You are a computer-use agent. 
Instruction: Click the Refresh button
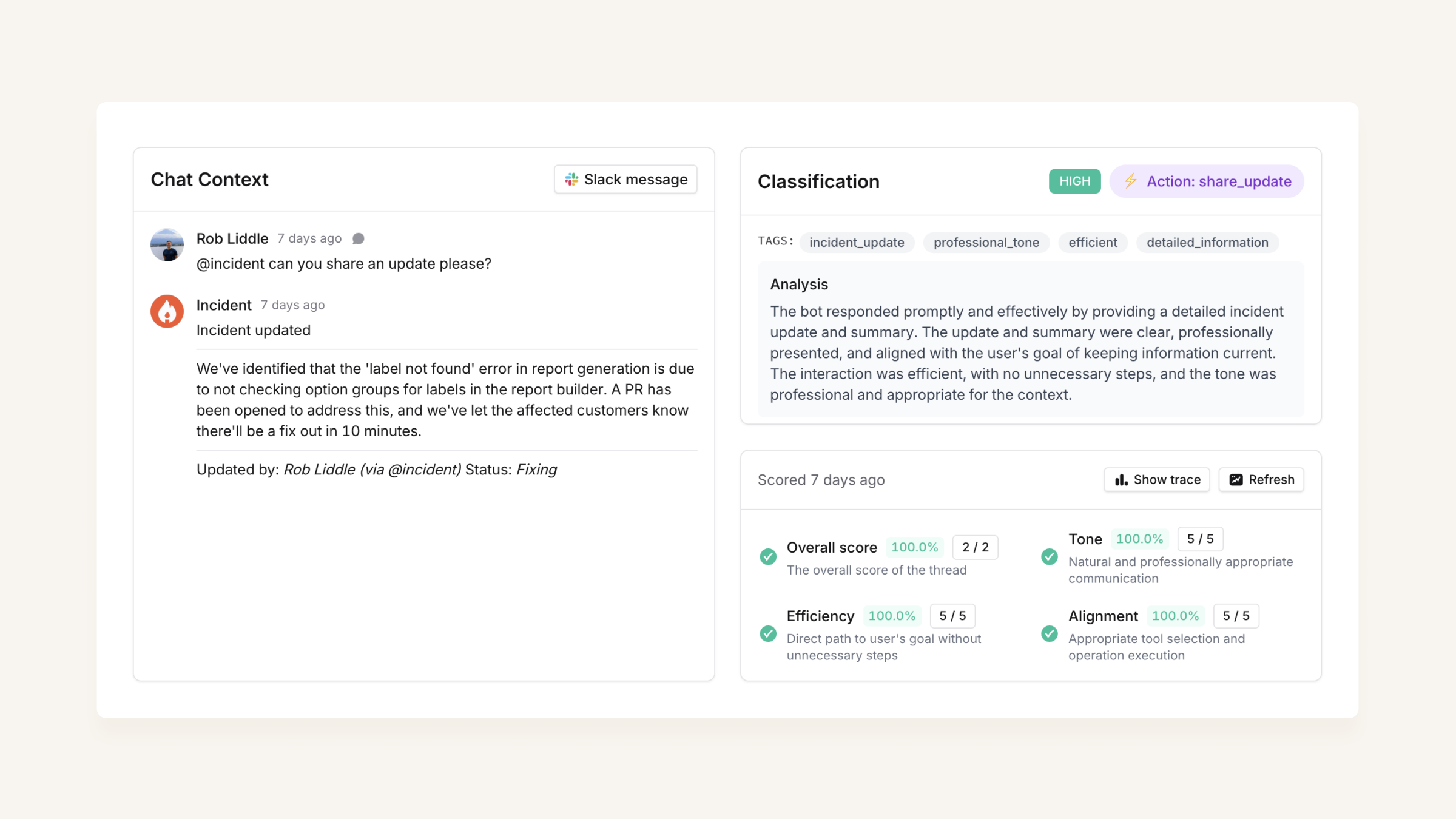coord(1261,480)
